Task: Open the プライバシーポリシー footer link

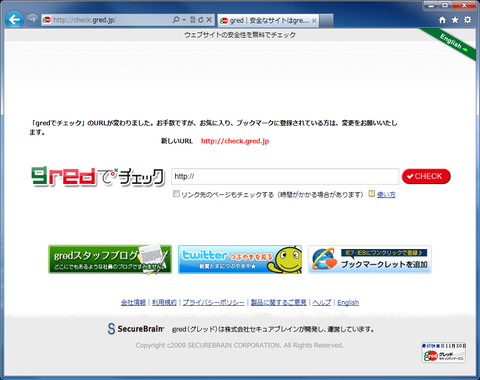Action: pyautogui.click(x=214, y=302)
